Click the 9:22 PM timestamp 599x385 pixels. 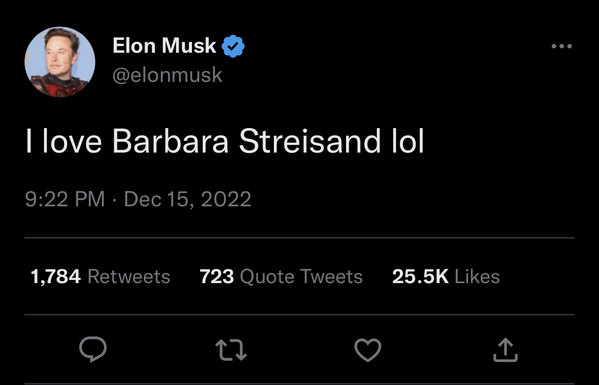click(x=65, y=199)
